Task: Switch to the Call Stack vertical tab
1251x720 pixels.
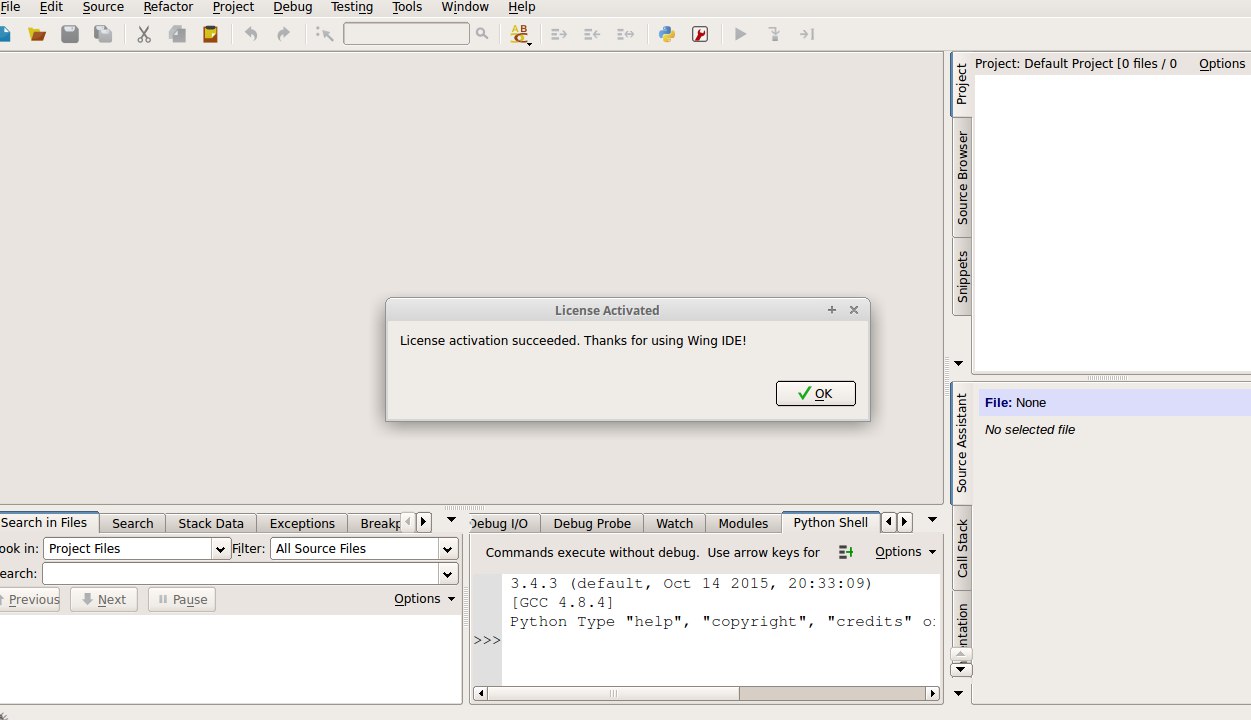Action: coord(962,548)
